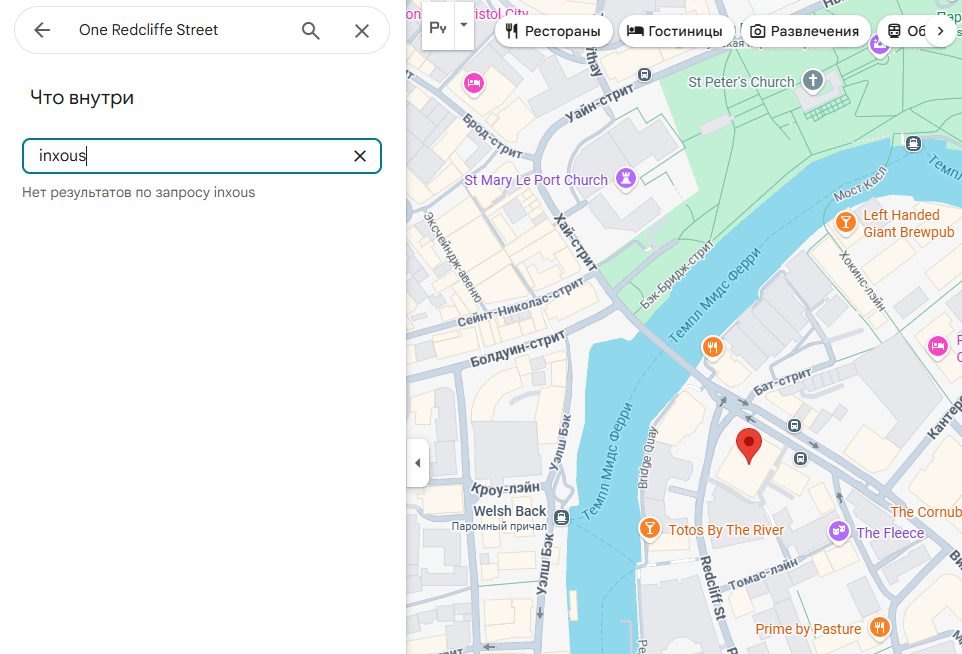This screenshot has width=962, height=654.
Task: Click the pink hotel marker near Брод-стрит
Action: click(474, 83)
